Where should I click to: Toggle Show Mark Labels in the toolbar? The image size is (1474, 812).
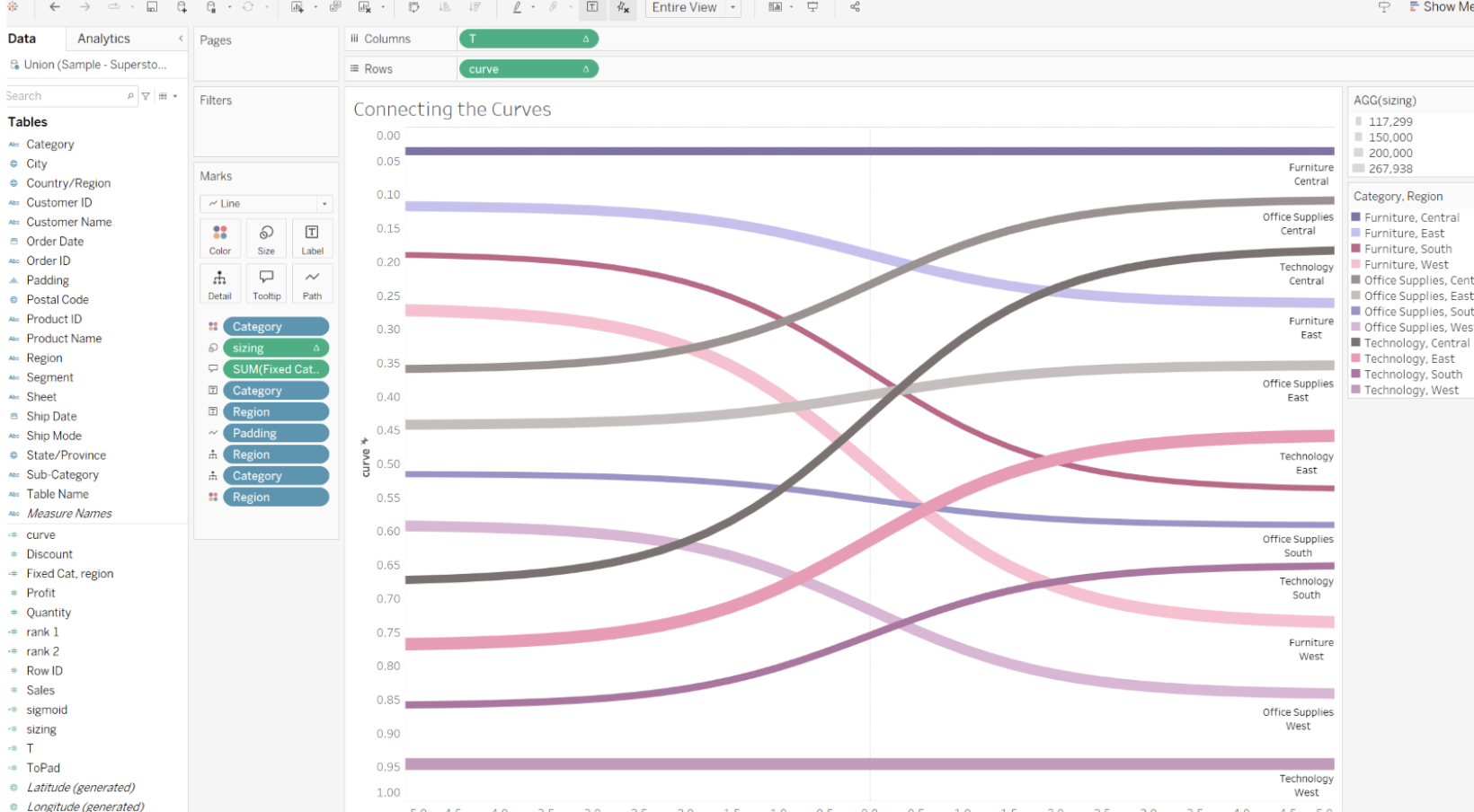(593, 8)
